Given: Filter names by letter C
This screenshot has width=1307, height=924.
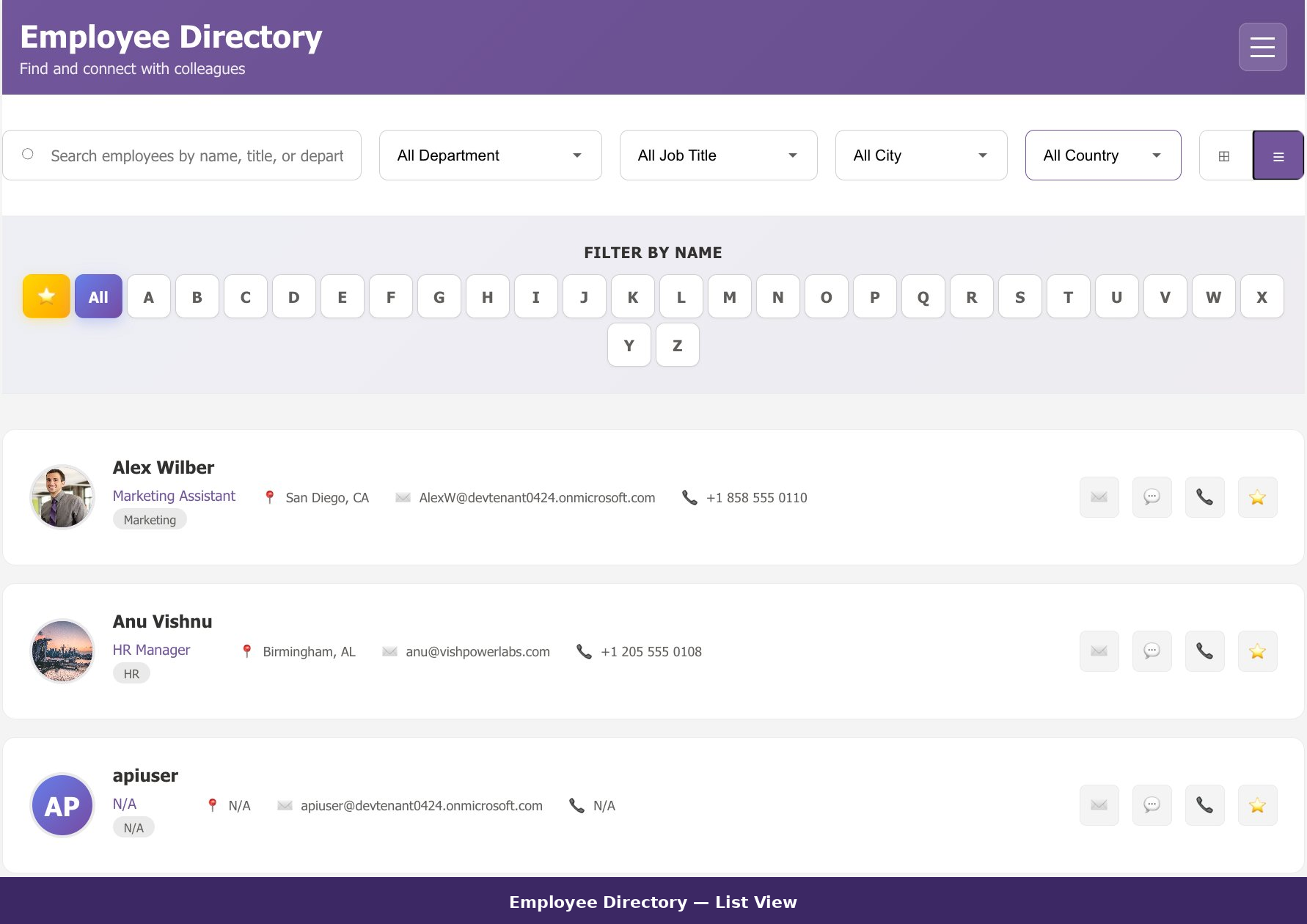Looking at the screenshot, I should pos(246,296).
